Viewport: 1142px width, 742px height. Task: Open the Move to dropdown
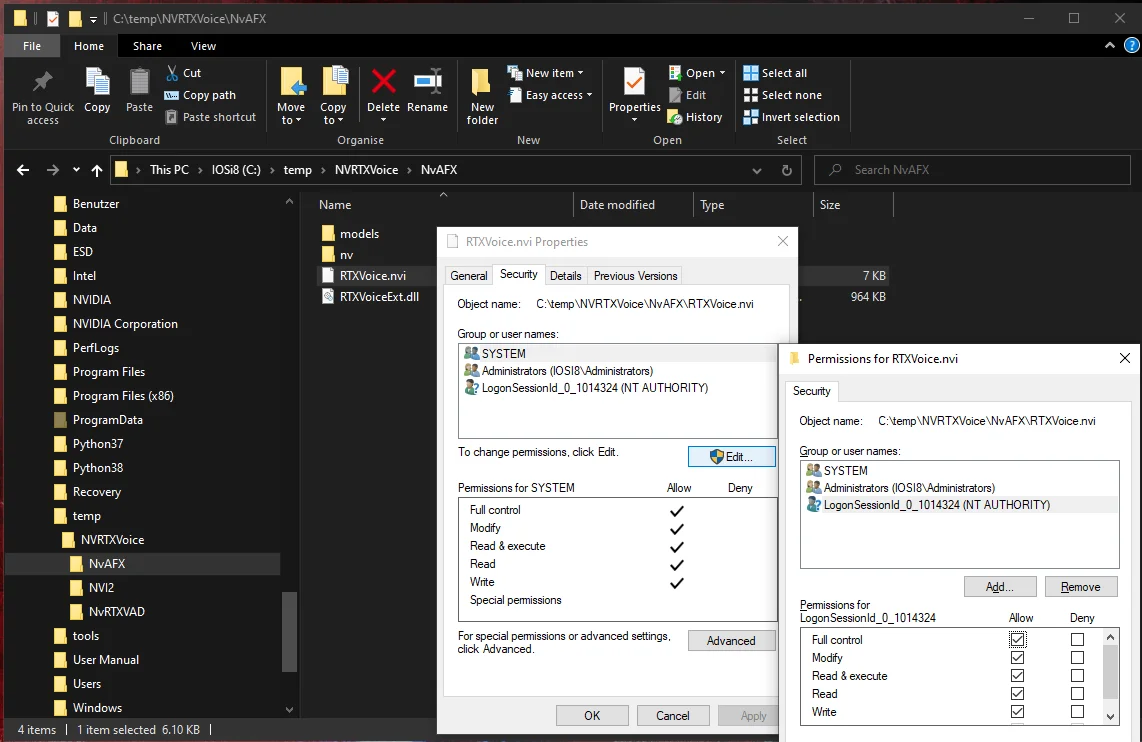click(x=291, y=114)
